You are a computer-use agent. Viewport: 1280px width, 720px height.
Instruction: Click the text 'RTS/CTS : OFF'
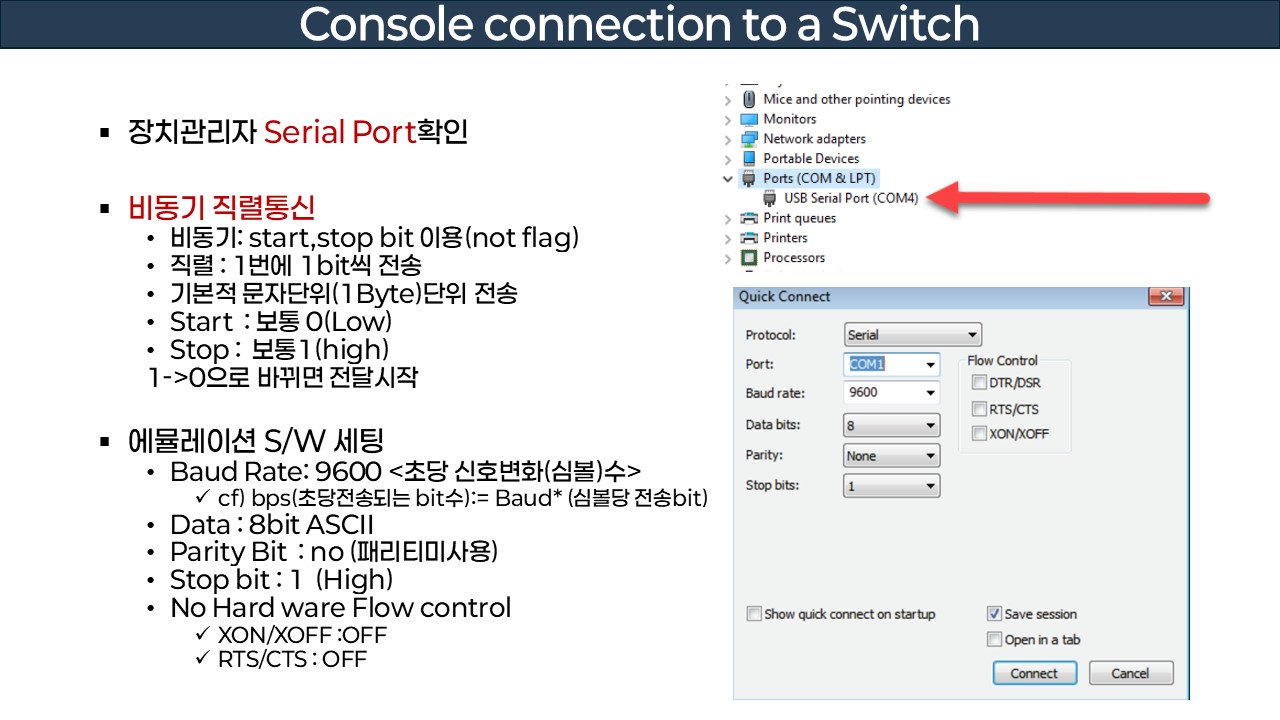(292, 659)
